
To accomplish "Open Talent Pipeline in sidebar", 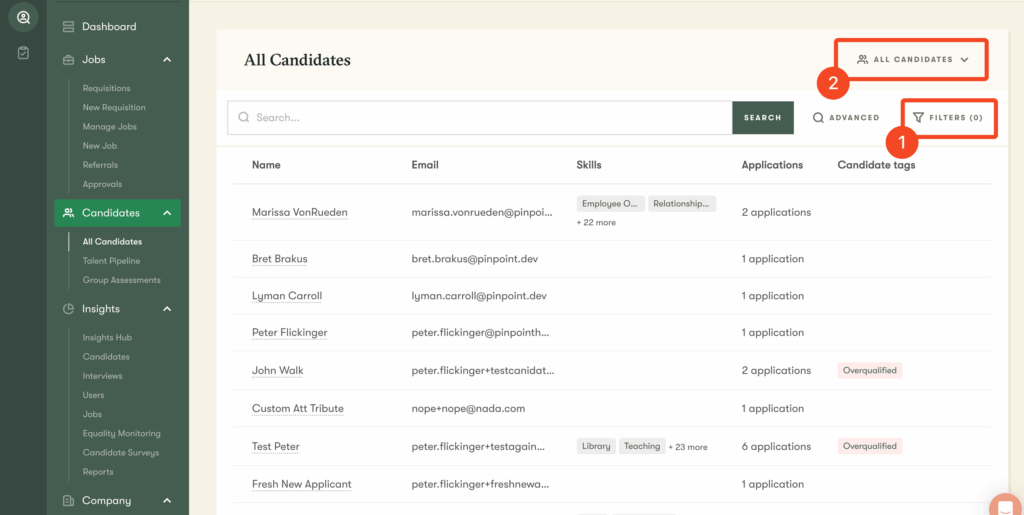I will coord(111,260).
